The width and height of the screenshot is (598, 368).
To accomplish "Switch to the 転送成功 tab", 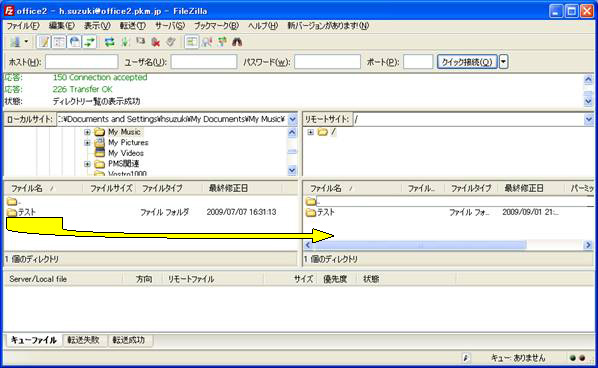I will (x=129, y=340).
